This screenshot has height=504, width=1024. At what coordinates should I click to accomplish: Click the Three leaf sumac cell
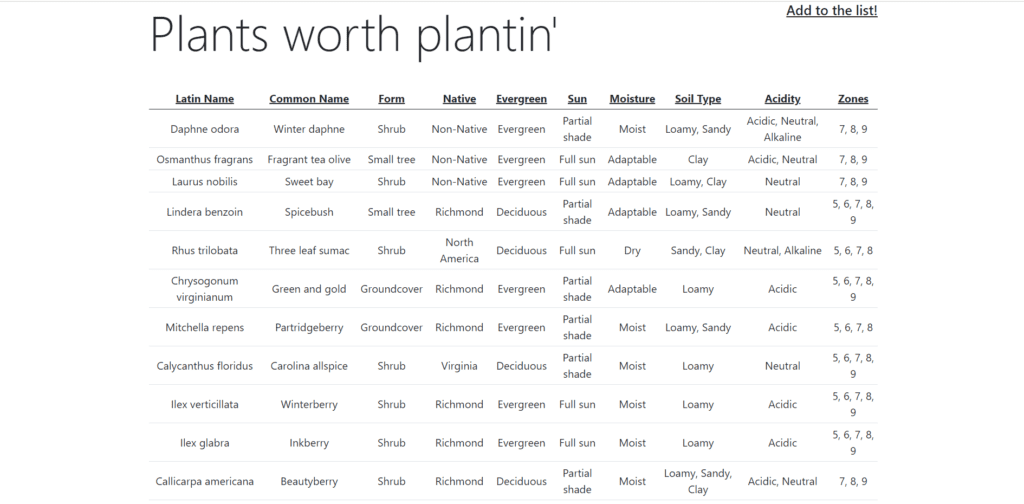click(x=309, y=251)
